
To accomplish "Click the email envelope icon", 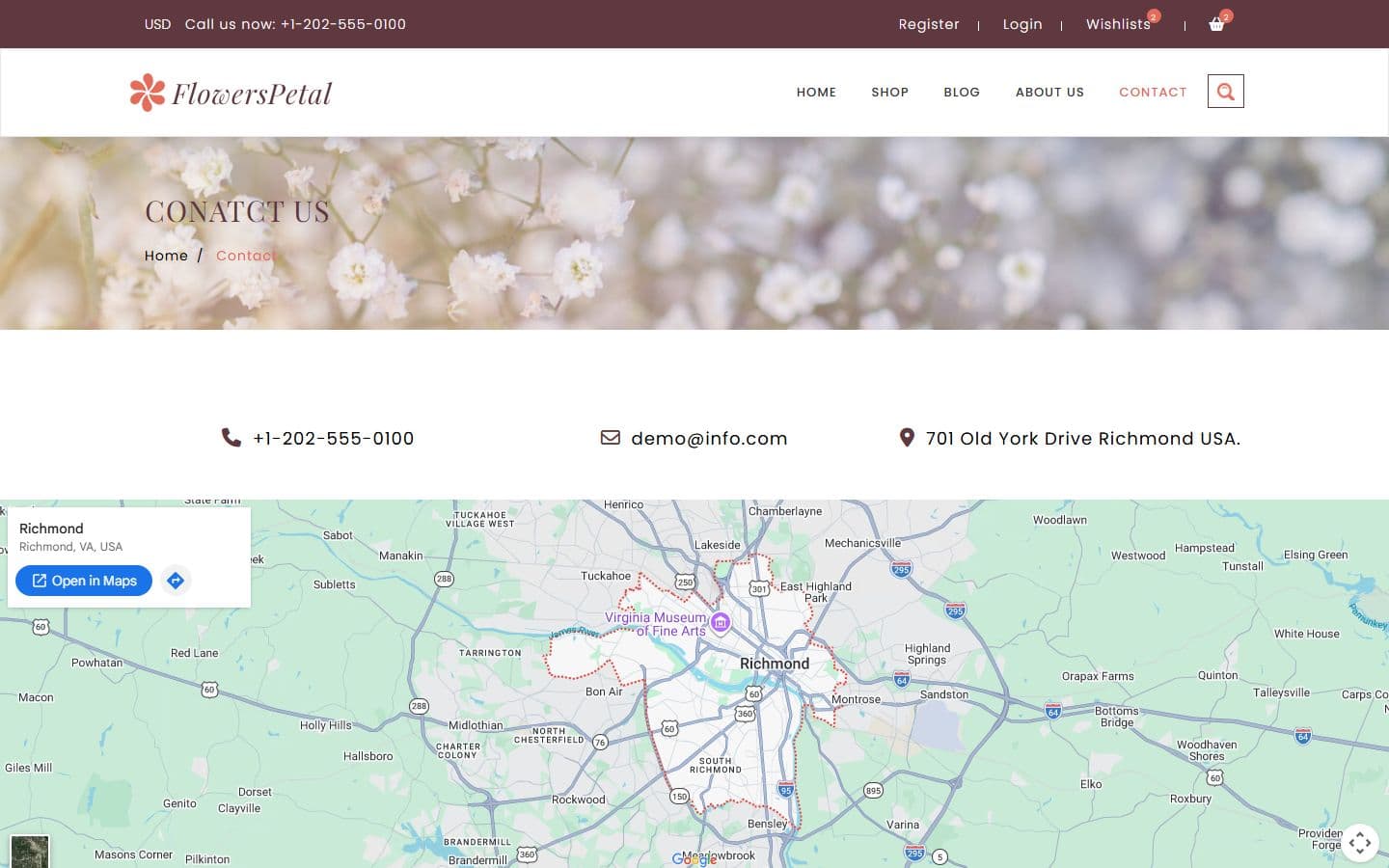I will coord(611,438).
